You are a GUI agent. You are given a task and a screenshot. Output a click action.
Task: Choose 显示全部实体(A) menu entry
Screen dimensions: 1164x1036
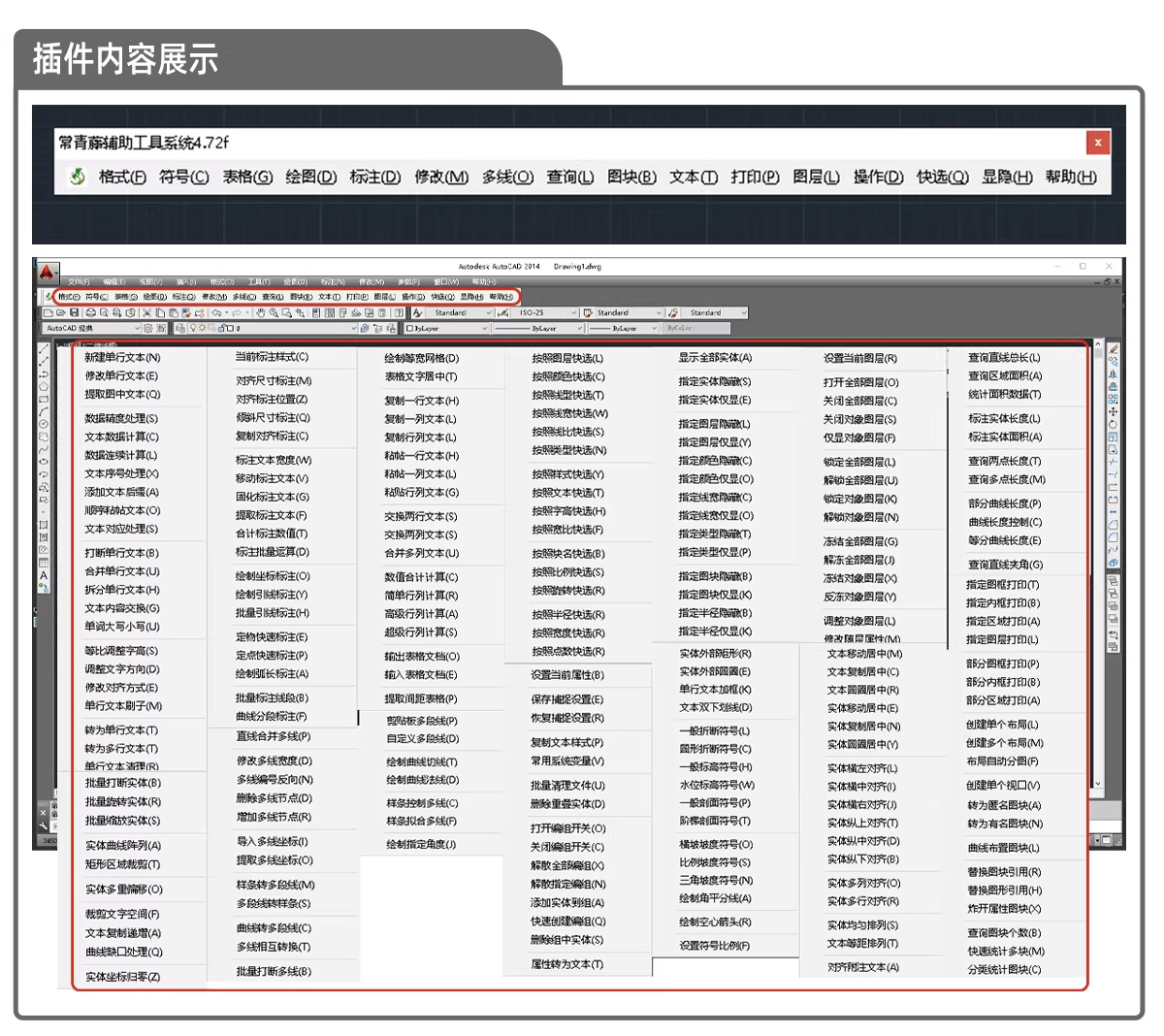pyautogui.click(x=715, y=358)
